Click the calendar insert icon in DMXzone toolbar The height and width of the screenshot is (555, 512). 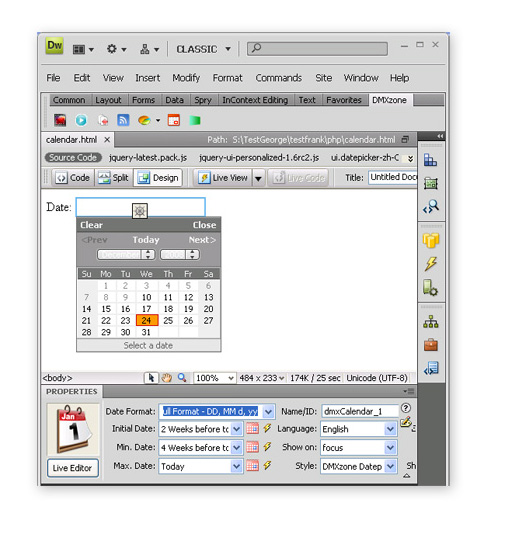pos(174,120)
